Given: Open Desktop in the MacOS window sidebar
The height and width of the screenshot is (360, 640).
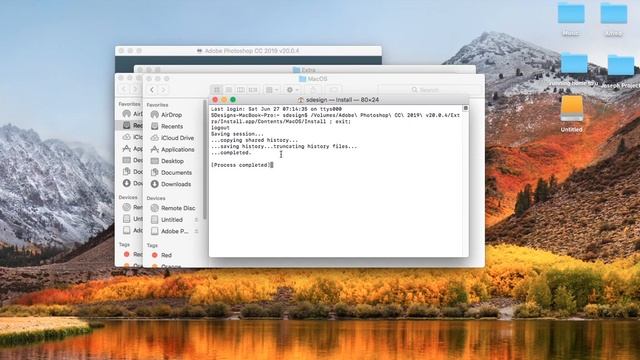Looking at the screenshot, I should (172, 161).
